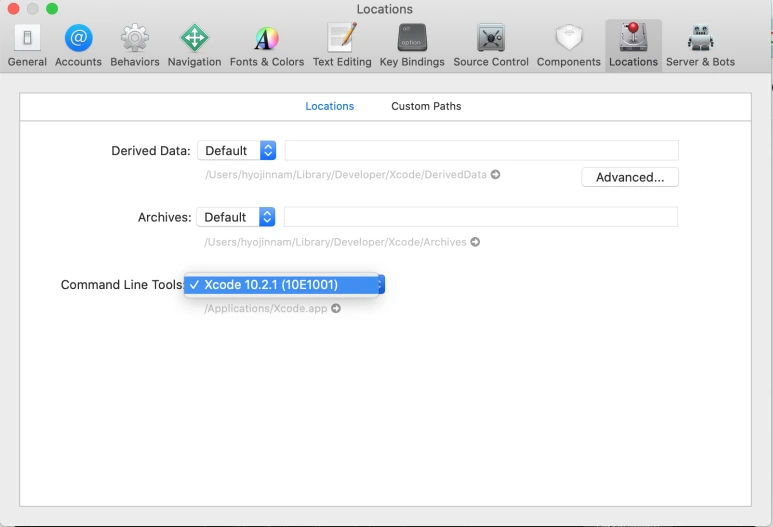This screenshot has width=773, height=527.
Task: Click the Xcode Archives path text
Action: click(x=336, y=242)
